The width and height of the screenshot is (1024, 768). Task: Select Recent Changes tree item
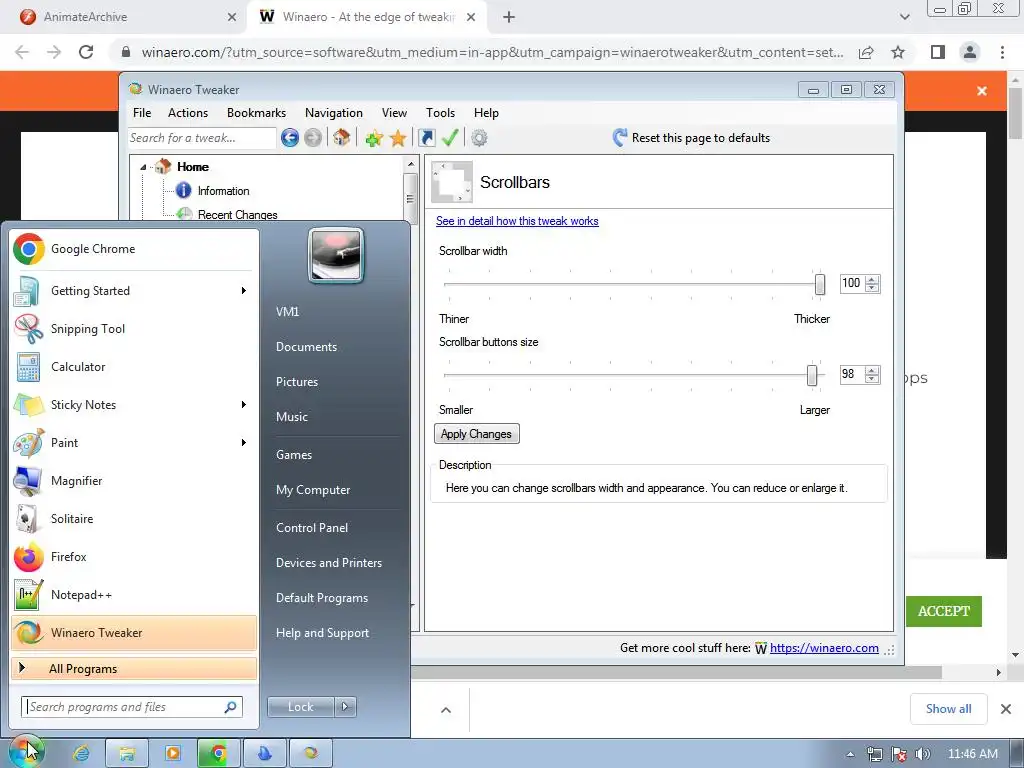pos(238,215)
